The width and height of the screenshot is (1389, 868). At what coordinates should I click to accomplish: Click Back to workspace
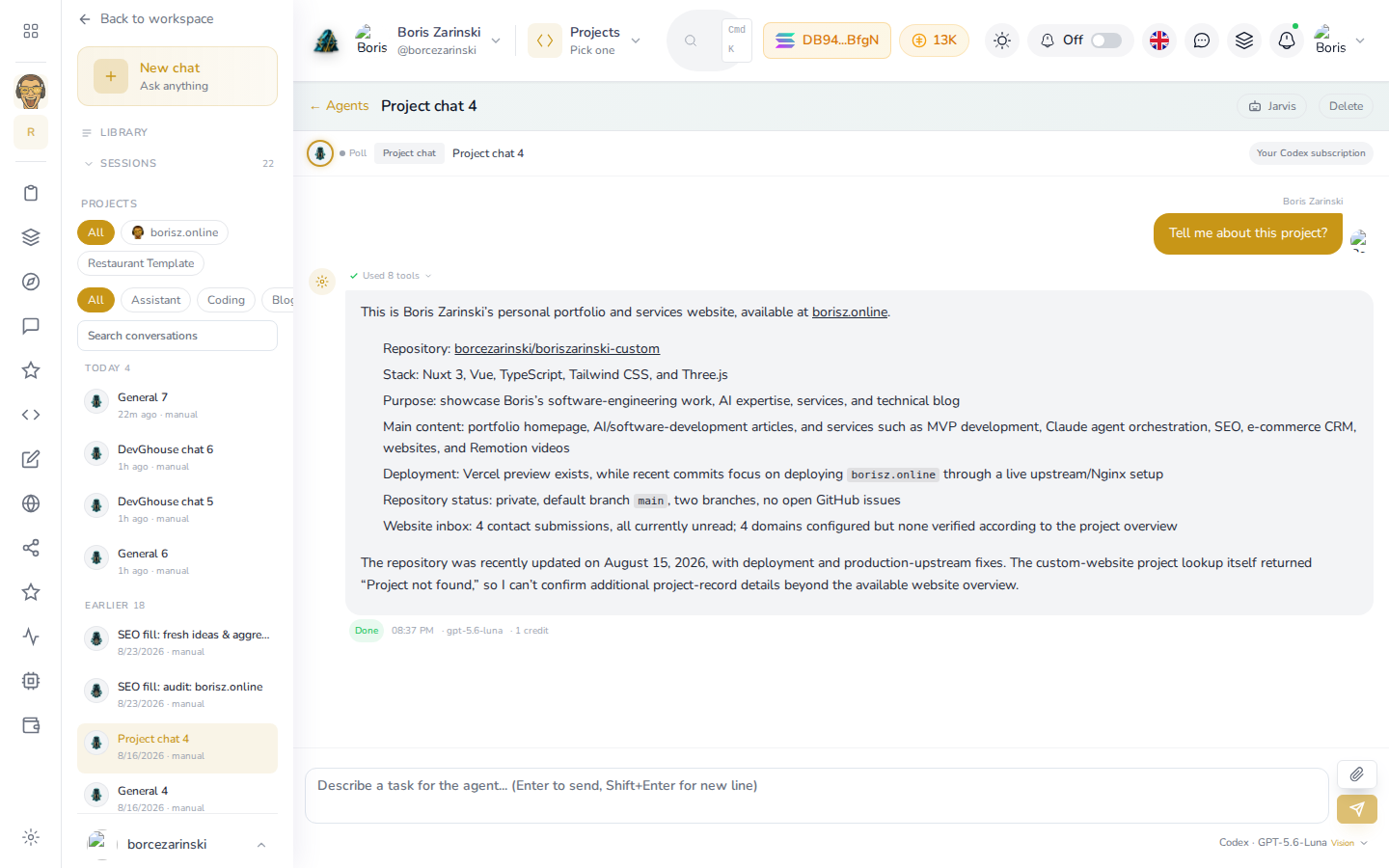(x=147, y=19)
